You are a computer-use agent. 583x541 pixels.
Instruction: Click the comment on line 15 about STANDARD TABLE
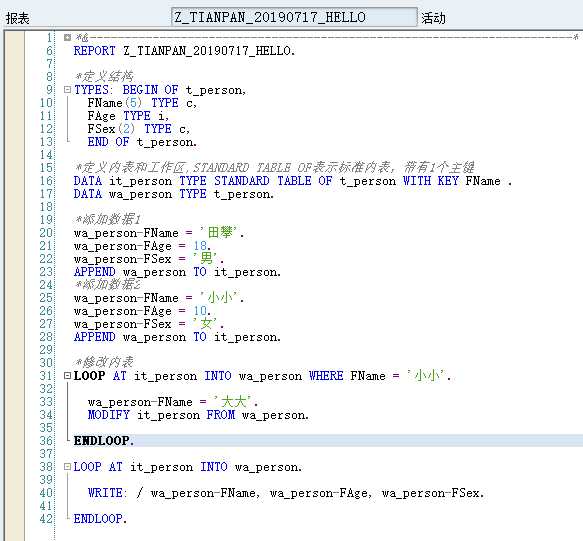tap(274, 168)
